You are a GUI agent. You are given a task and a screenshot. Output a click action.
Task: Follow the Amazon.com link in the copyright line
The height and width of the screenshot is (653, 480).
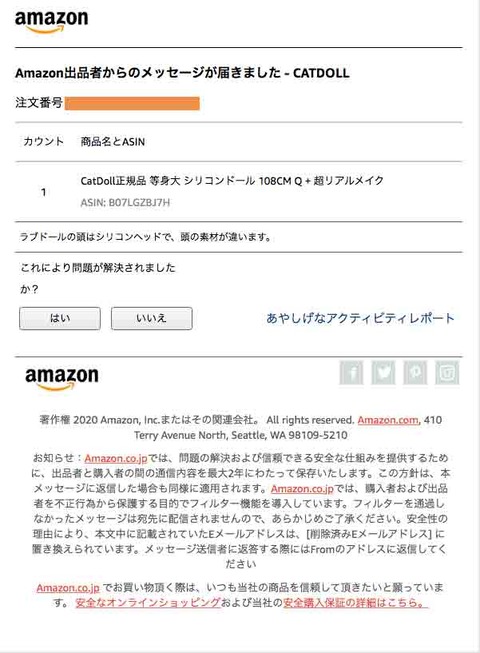click(388, 420)
